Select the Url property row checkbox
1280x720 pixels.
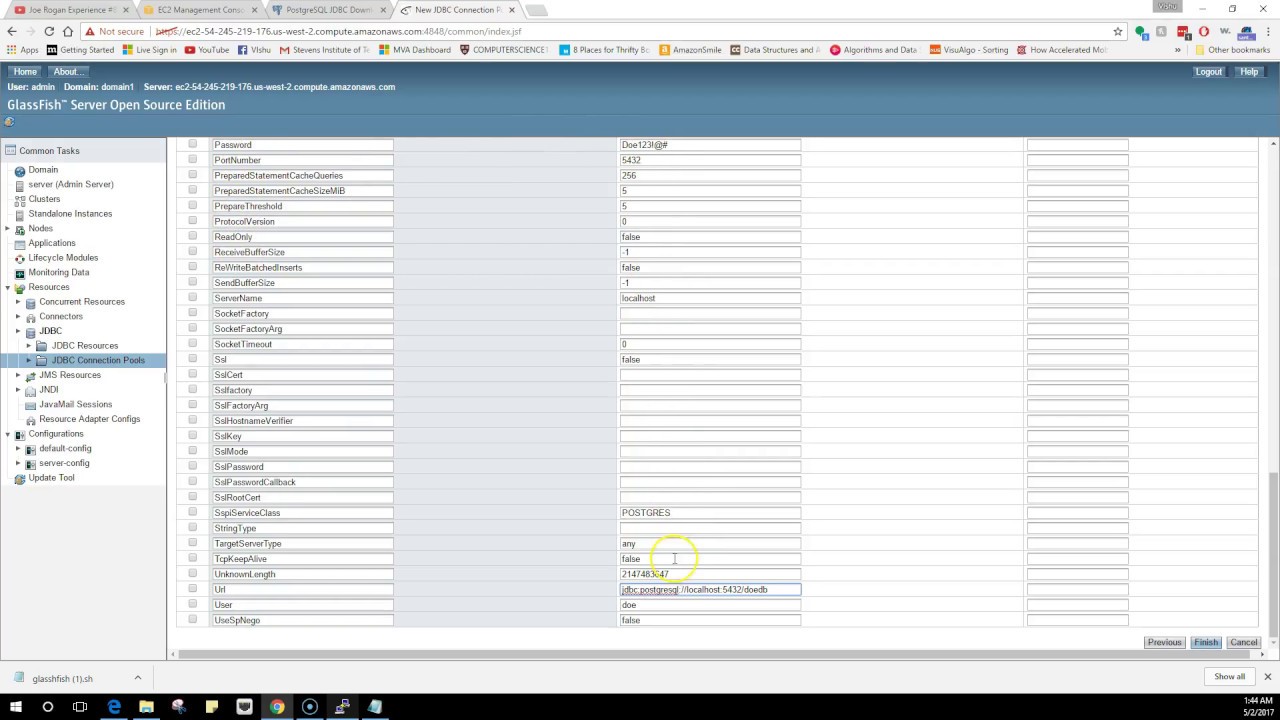(193, 588)
